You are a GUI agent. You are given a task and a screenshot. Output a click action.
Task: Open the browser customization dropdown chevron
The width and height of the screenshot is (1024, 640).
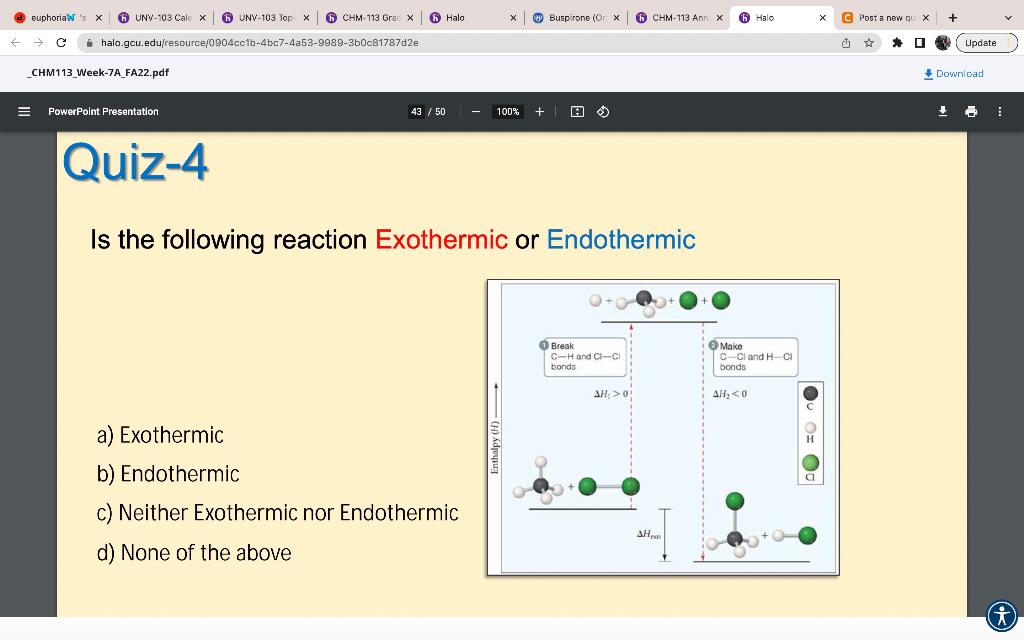pyautogui.click(x=1006, y=16)
